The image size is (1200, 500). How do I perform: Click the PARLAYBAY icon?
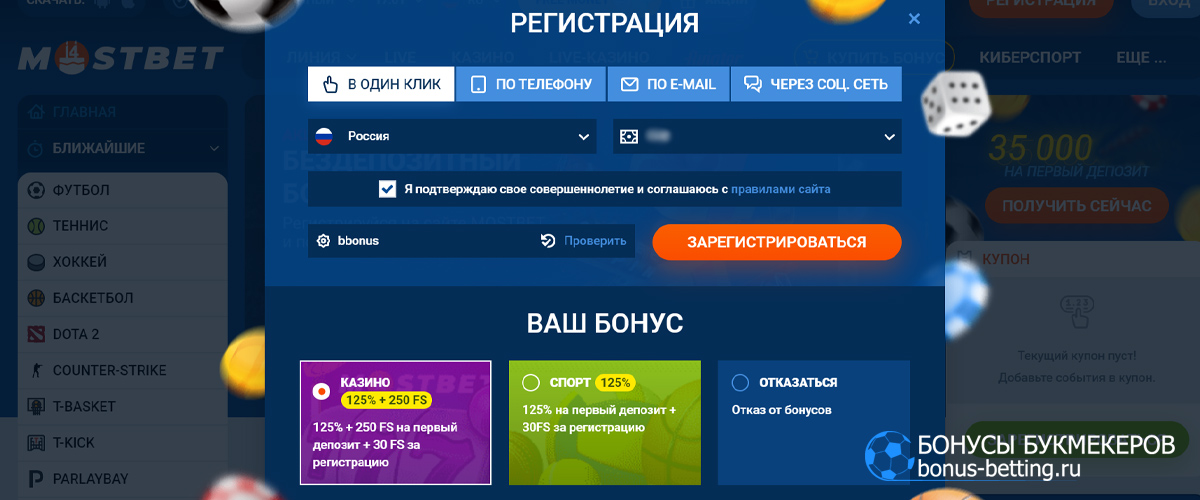pyautogui.click(x=36, y=479)
